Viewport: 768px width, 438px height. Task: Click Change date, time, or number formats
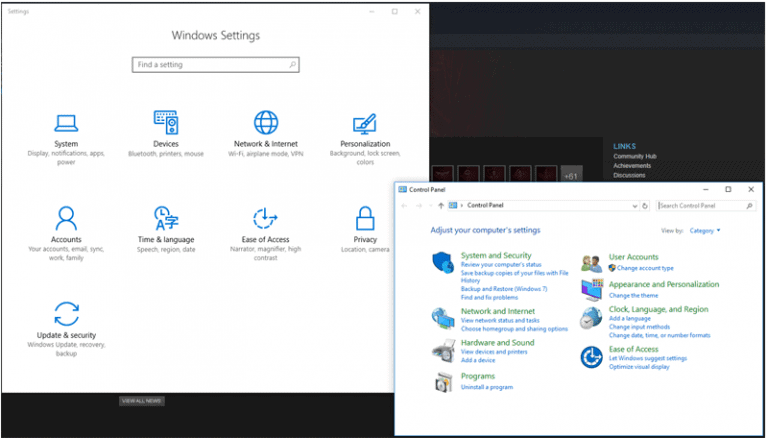tap(659, 336)
